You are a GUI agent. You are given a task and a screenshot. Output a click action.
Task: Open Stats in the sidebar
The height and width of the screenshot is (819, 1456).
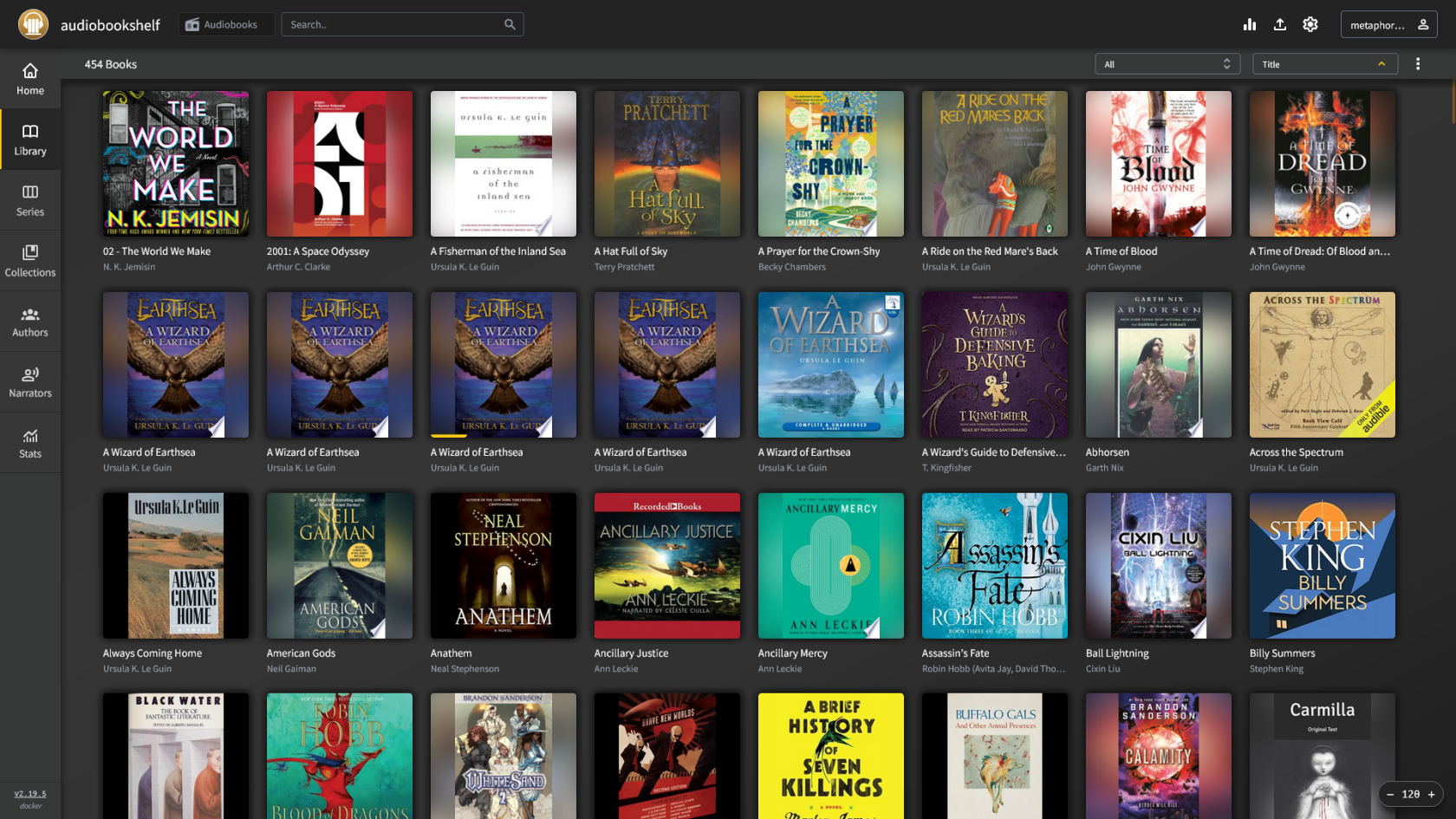[x=30, y=443]
